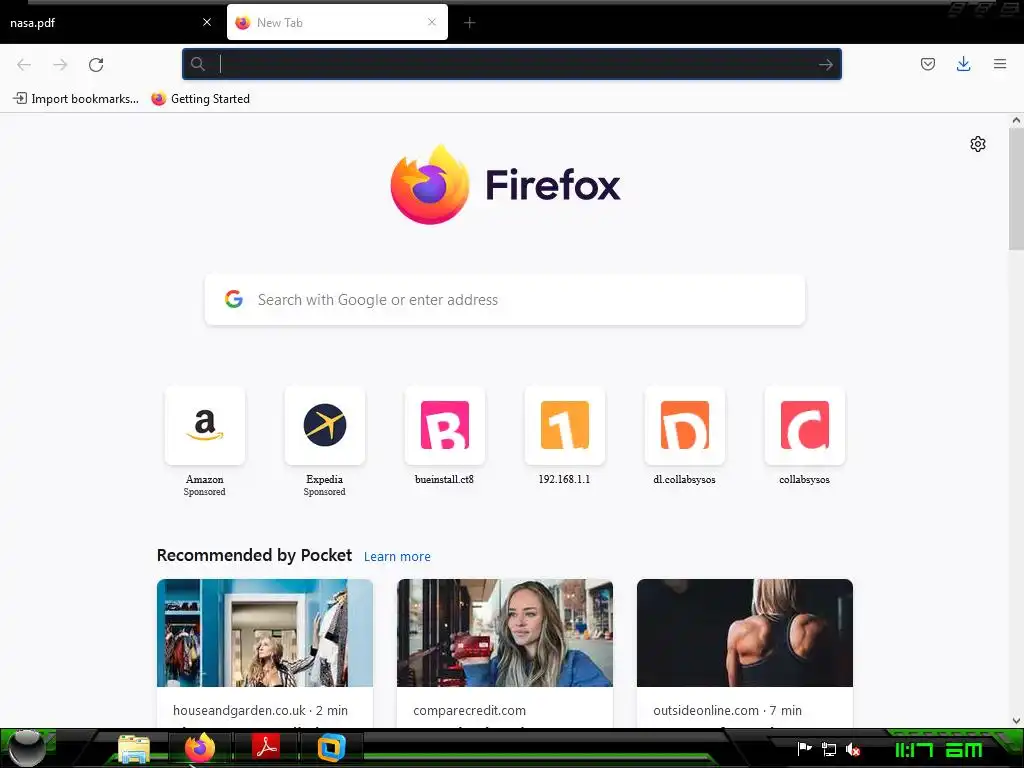The height and width of the screenshot is (768, 1024).
Task: Open the Getting Started bookmark
Action: [x=200, y=99]
